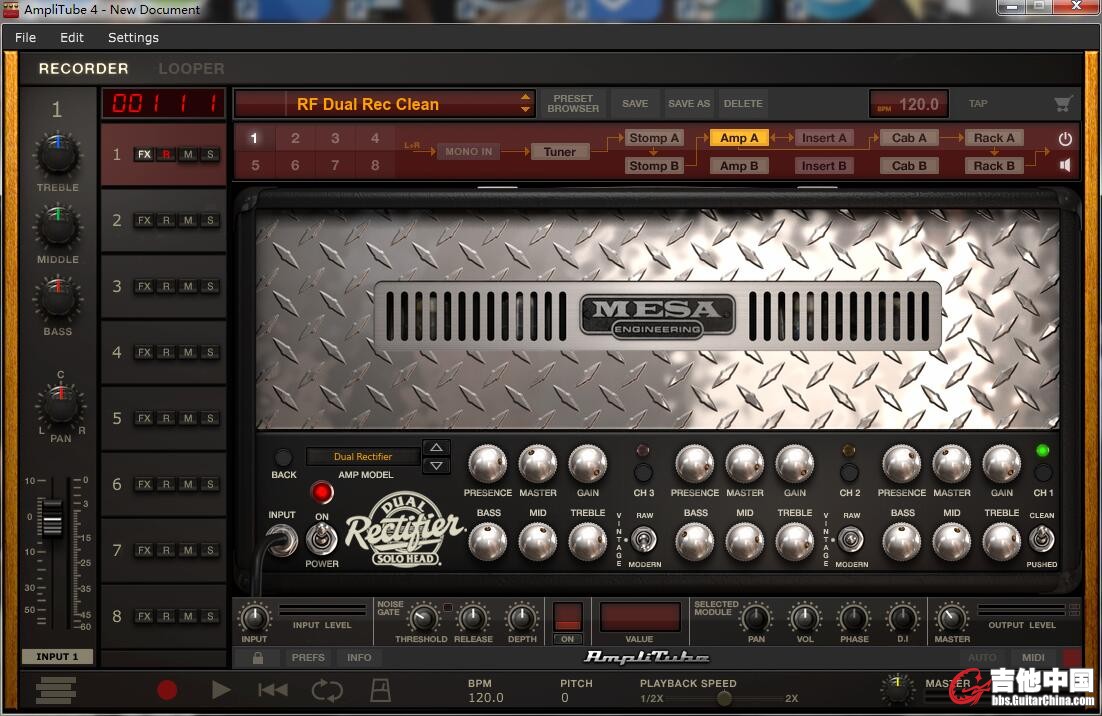This screenshot has height=716, width=1102.
Task: Select chain preset slot 2
Action: [295, 138]
